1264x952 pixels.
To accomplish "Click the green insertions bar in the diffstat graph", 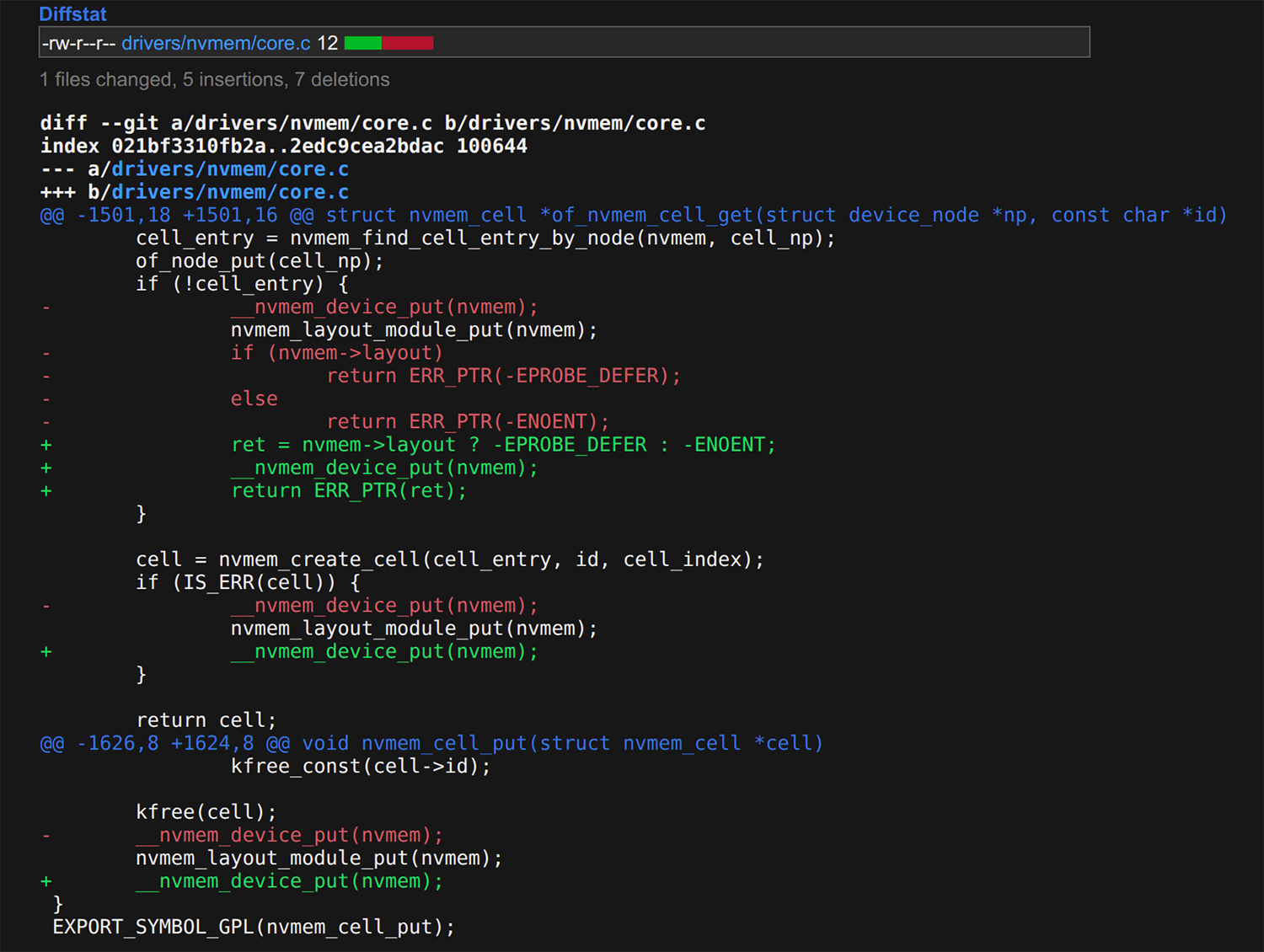I will click(x=363, y=43).
